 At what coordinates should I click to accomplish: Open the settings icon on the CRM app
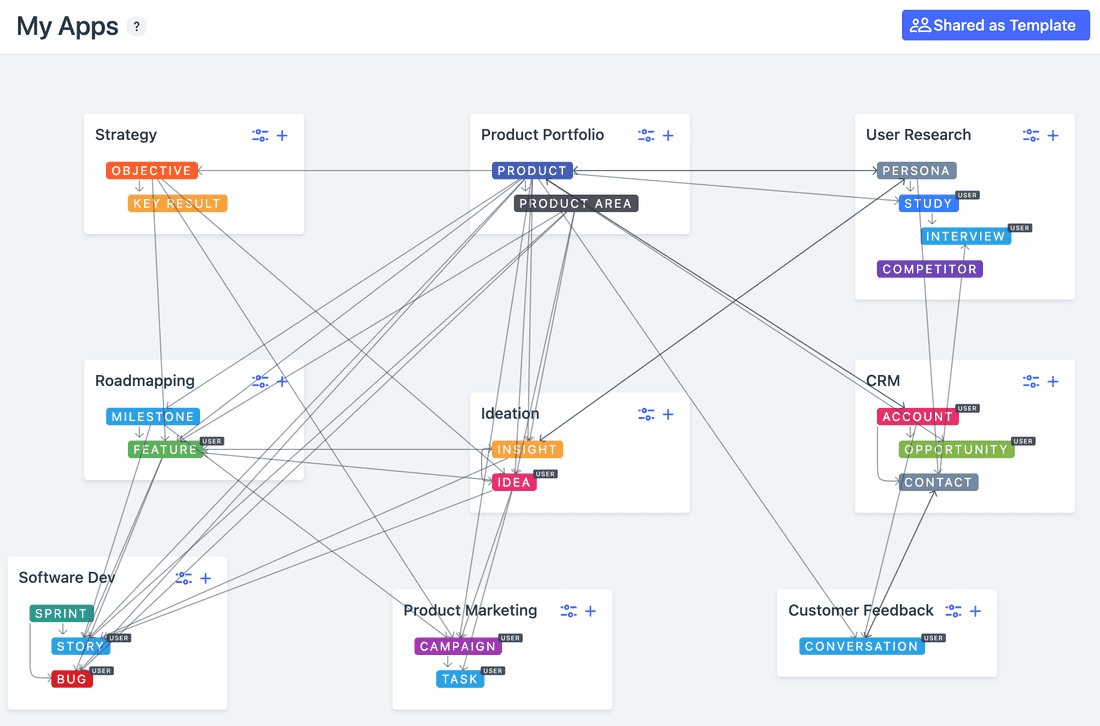click(1030, 381)
